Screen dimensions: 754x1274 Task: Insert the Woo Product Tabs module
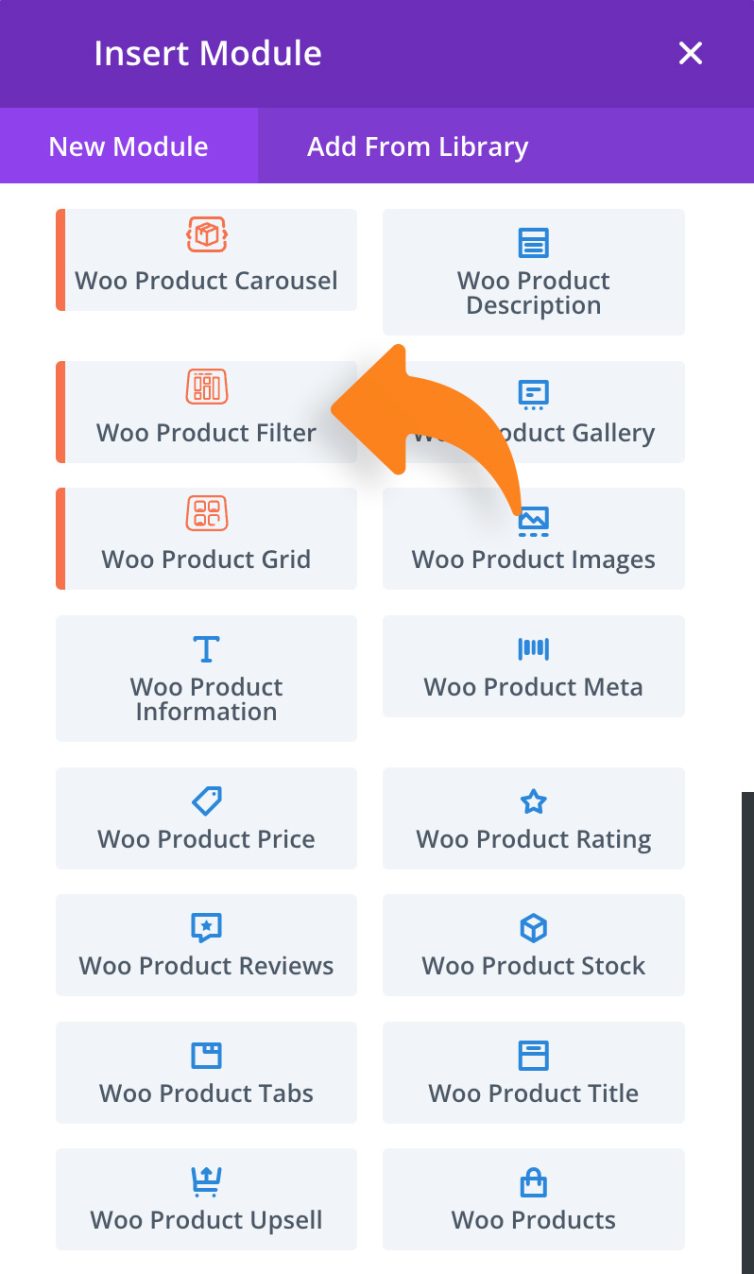[206, 1073]
